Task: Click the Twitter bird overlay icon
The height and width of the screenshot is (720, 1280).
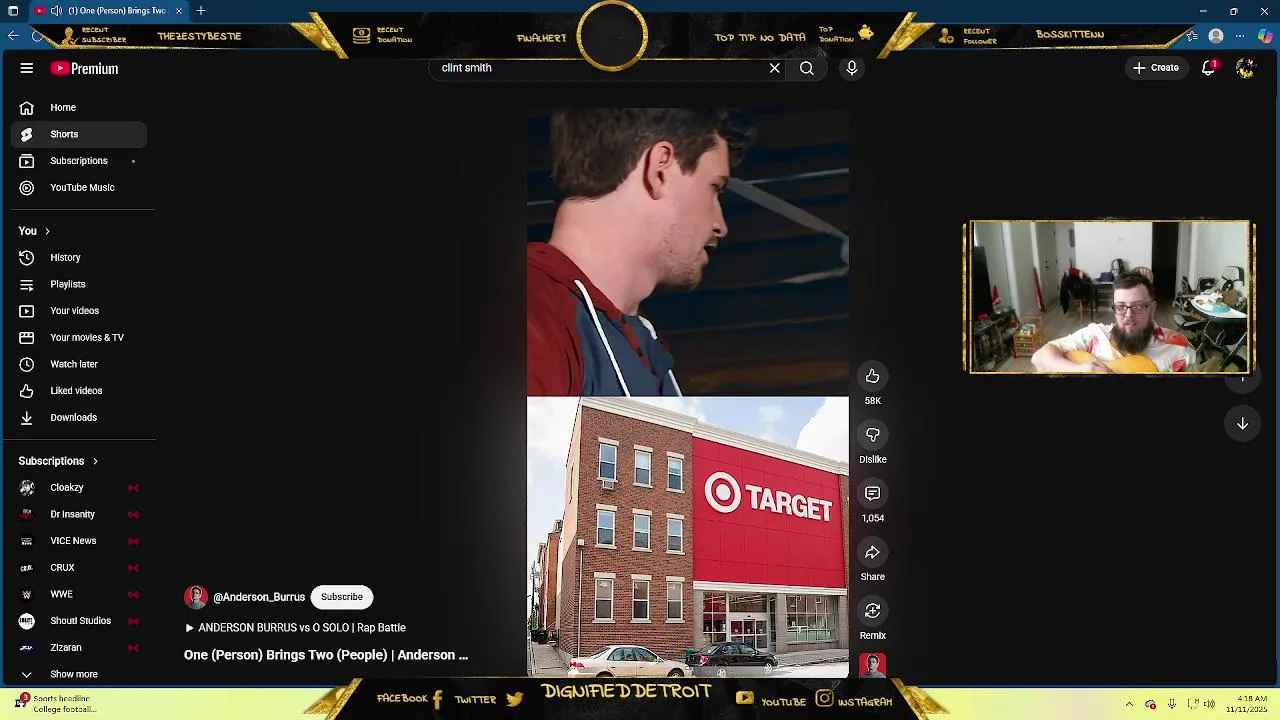Action: 514,699
